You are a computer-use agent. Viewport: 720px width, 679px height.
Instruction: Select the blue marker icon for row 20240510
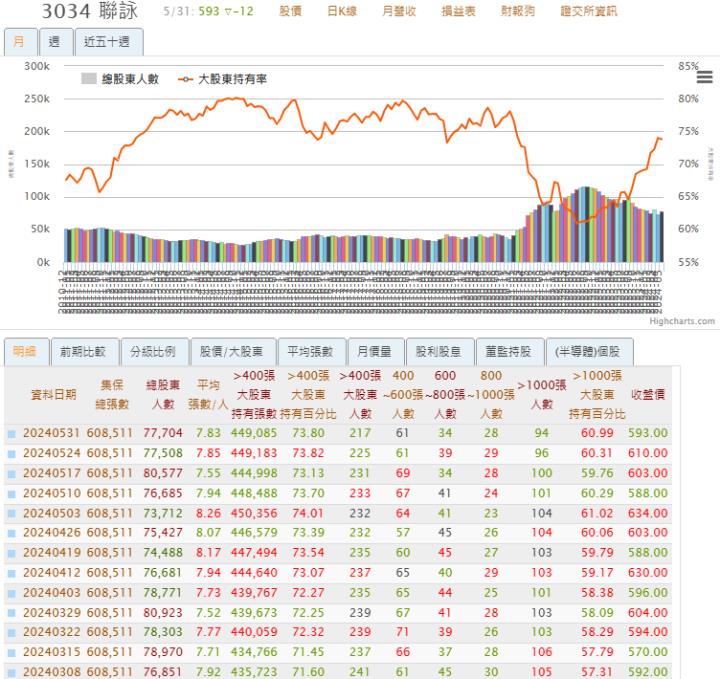click(12, 493)
